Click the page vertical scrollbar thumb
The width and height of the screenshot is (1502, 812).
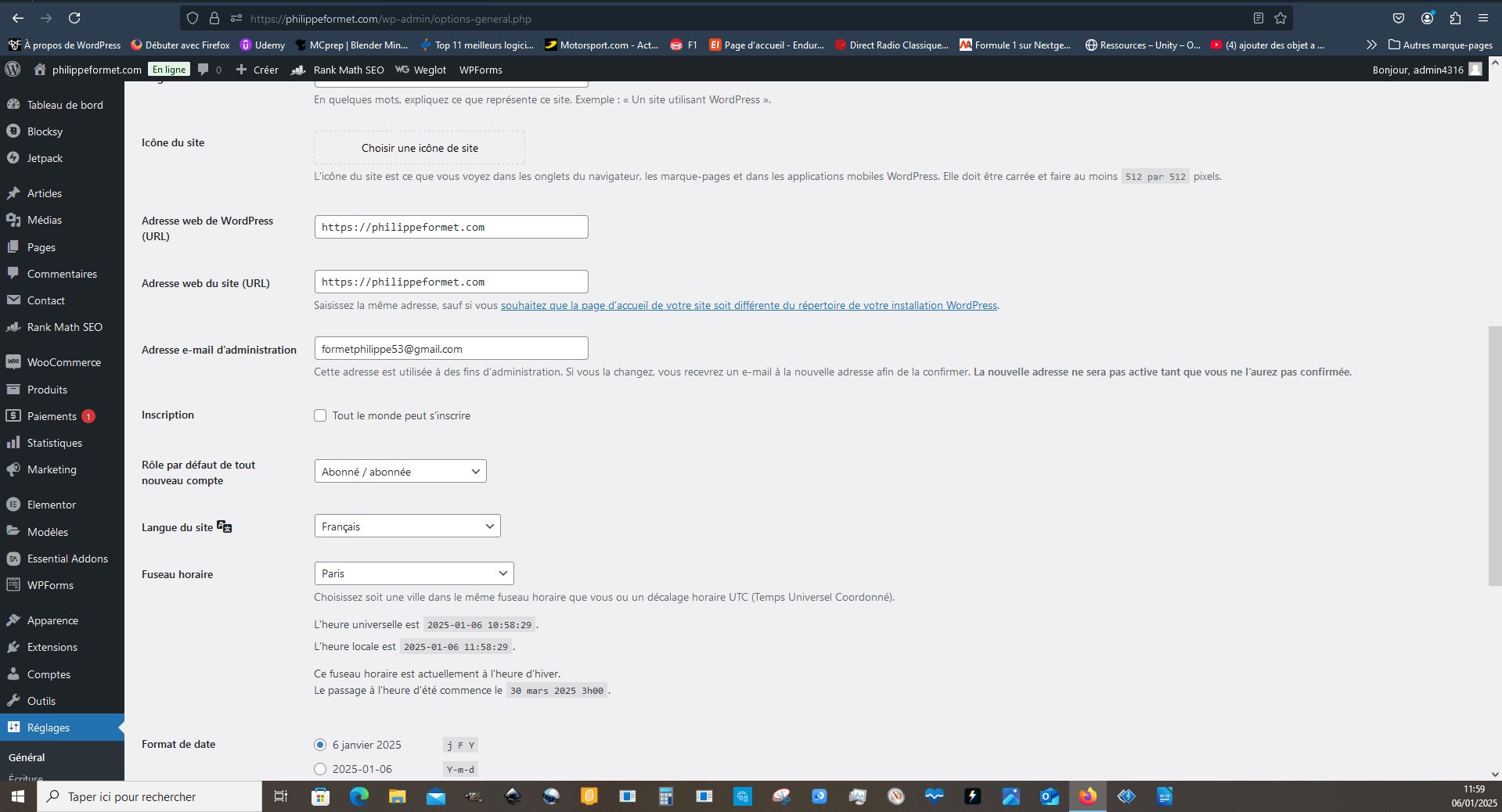(x=1494, y=454)
